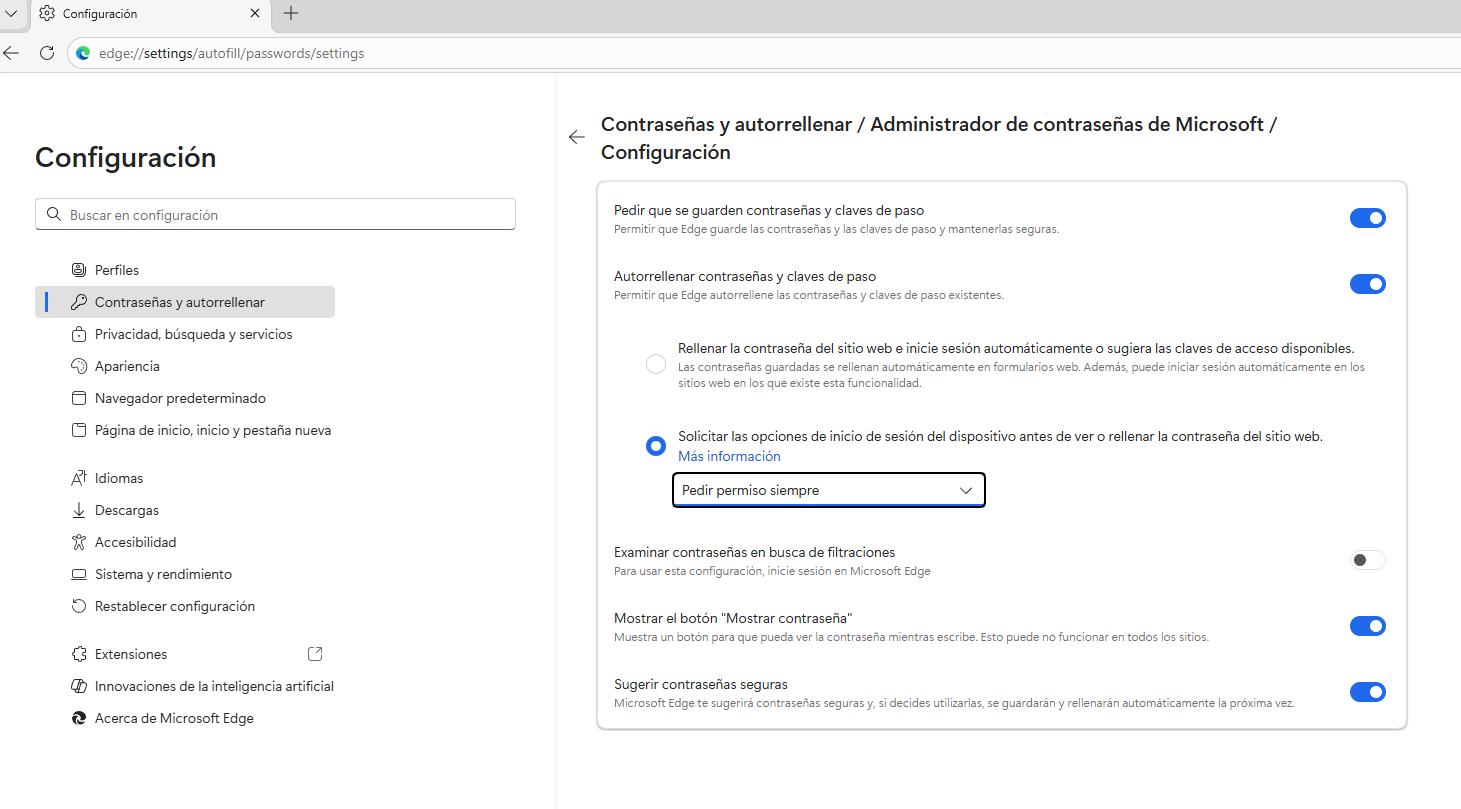Click the Idiomas language icon

pos(79,478)
